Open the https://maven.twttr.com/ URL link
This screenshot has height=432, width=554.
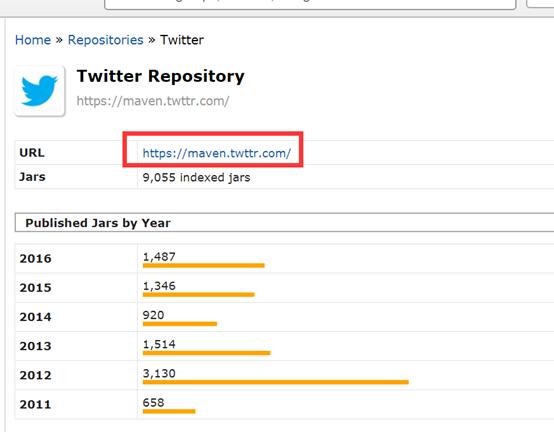tap(217, 153)
